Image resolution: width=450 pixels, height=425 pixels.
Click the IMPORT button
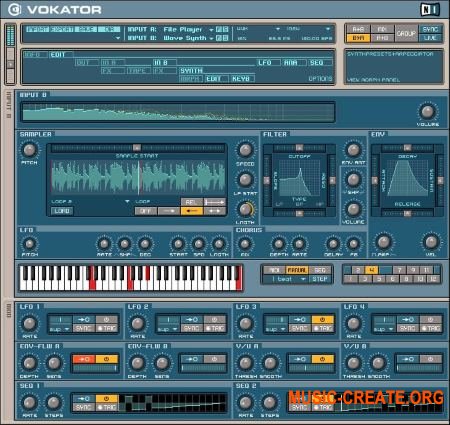[x=37, y=29]
